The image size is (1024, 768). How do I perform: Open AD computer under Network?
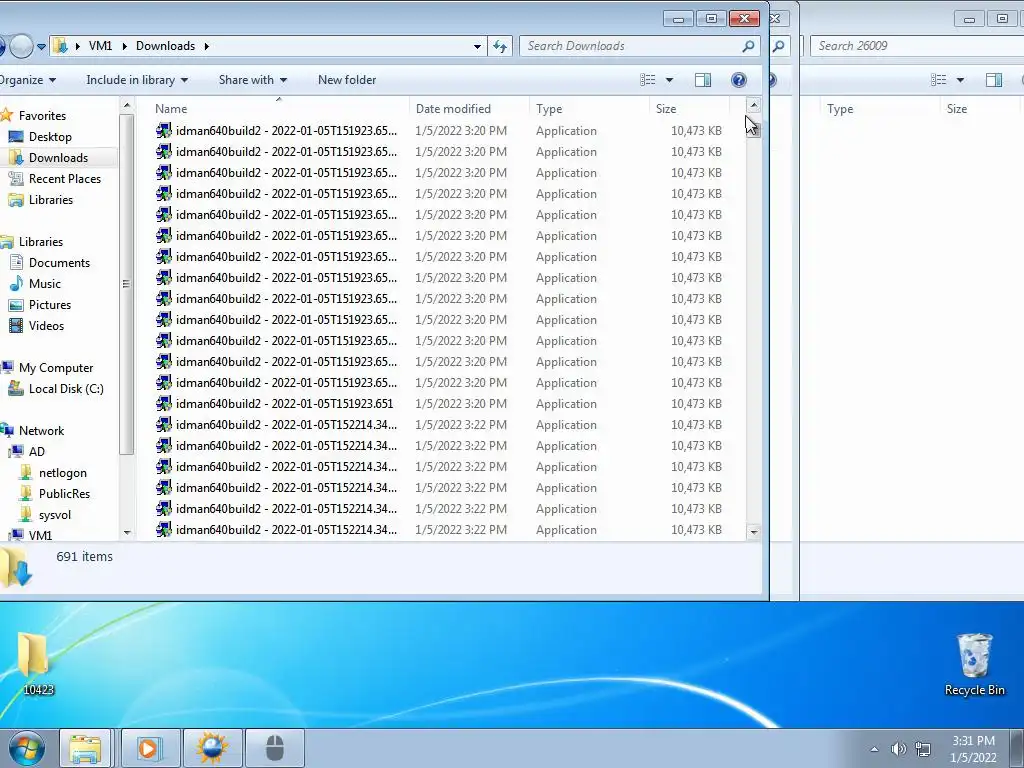37,451
